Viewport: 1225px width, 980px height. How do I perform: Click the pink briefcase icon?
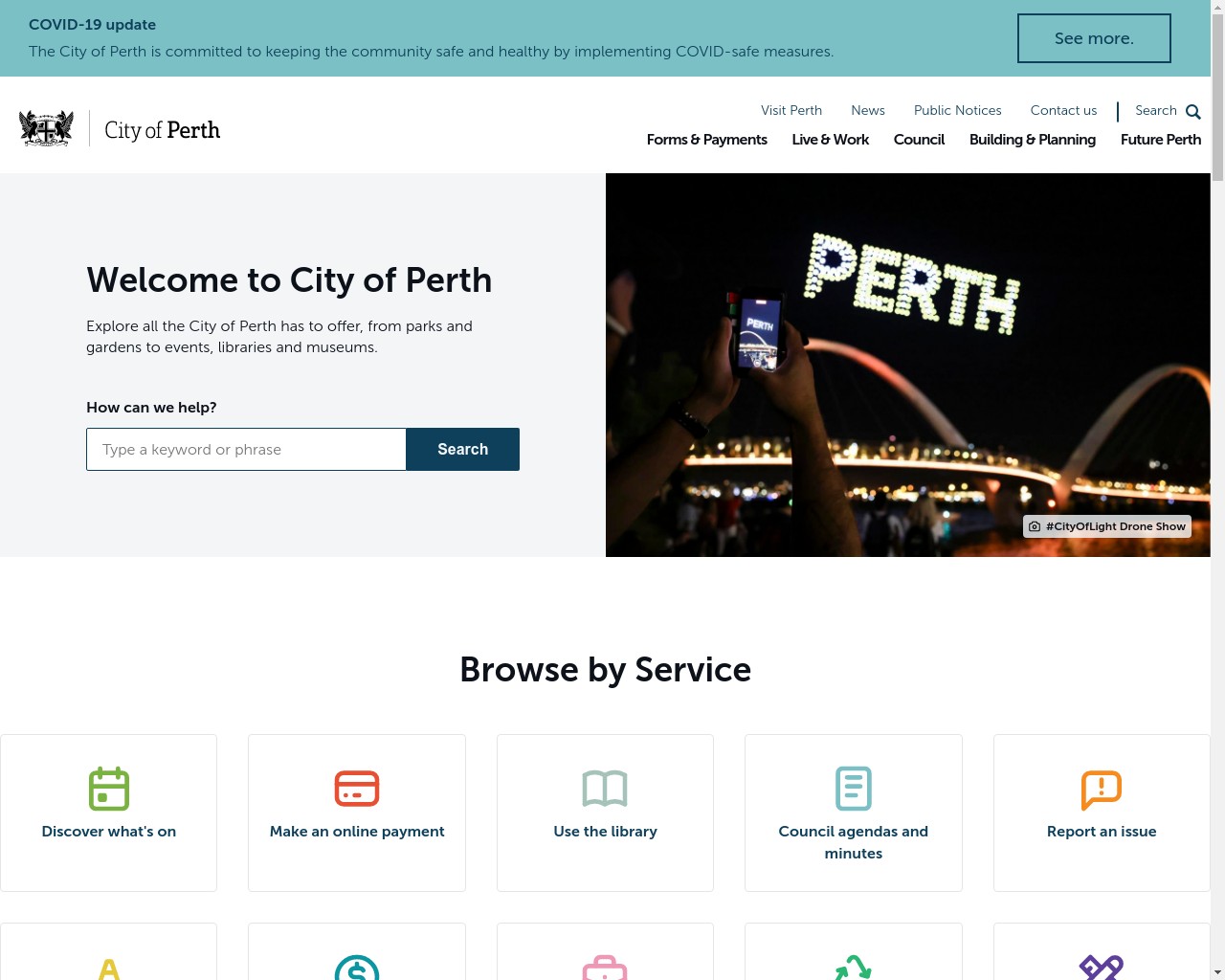click(x=605, y=968)
